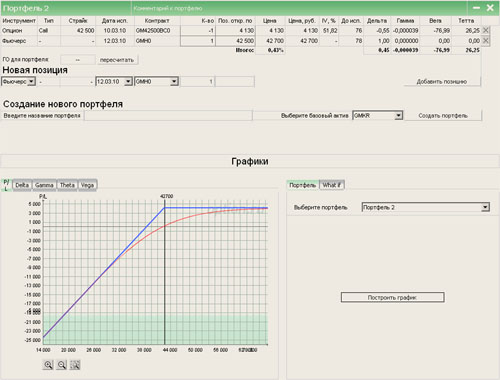
Task: Click the Инструмент column header
Action: tap(19, 21)
